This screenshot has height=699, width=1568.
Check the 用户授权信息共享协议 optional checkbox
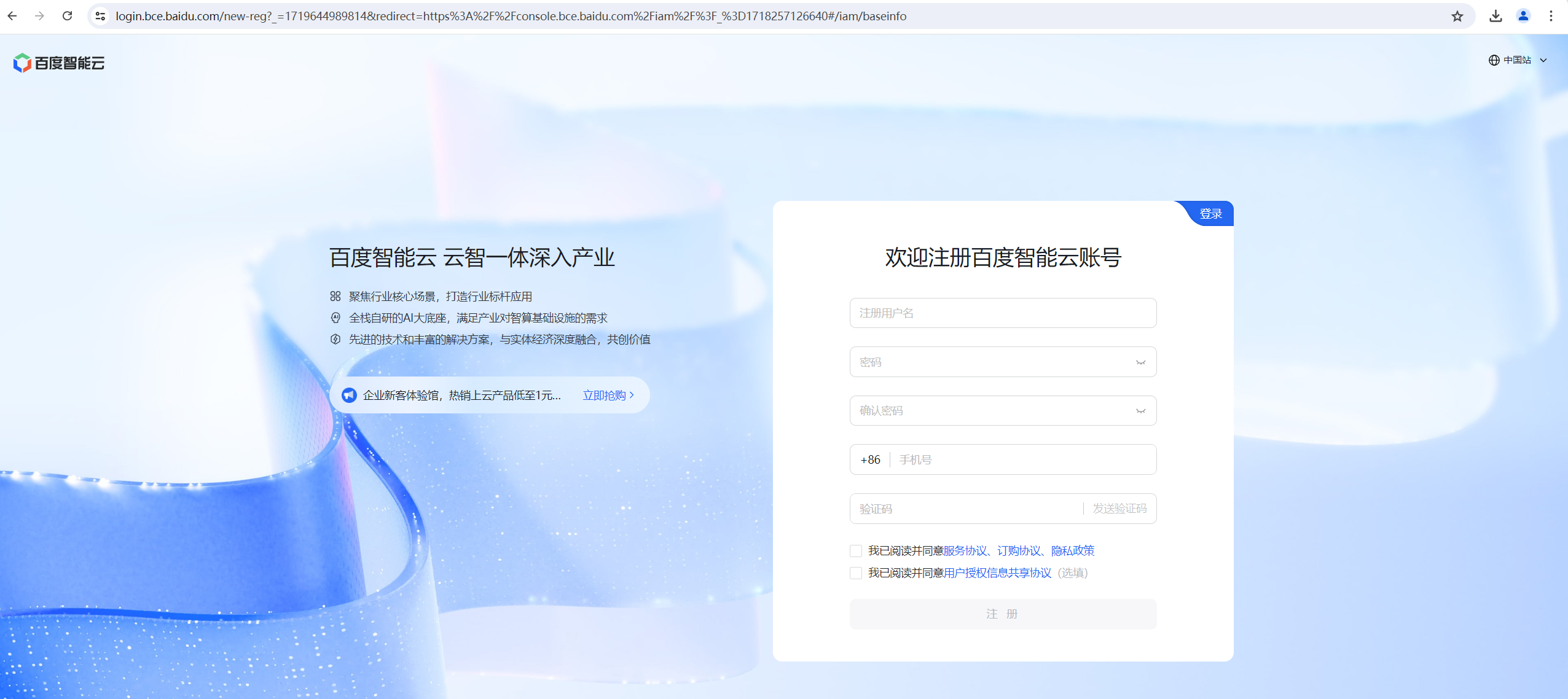tap(856, 573)
